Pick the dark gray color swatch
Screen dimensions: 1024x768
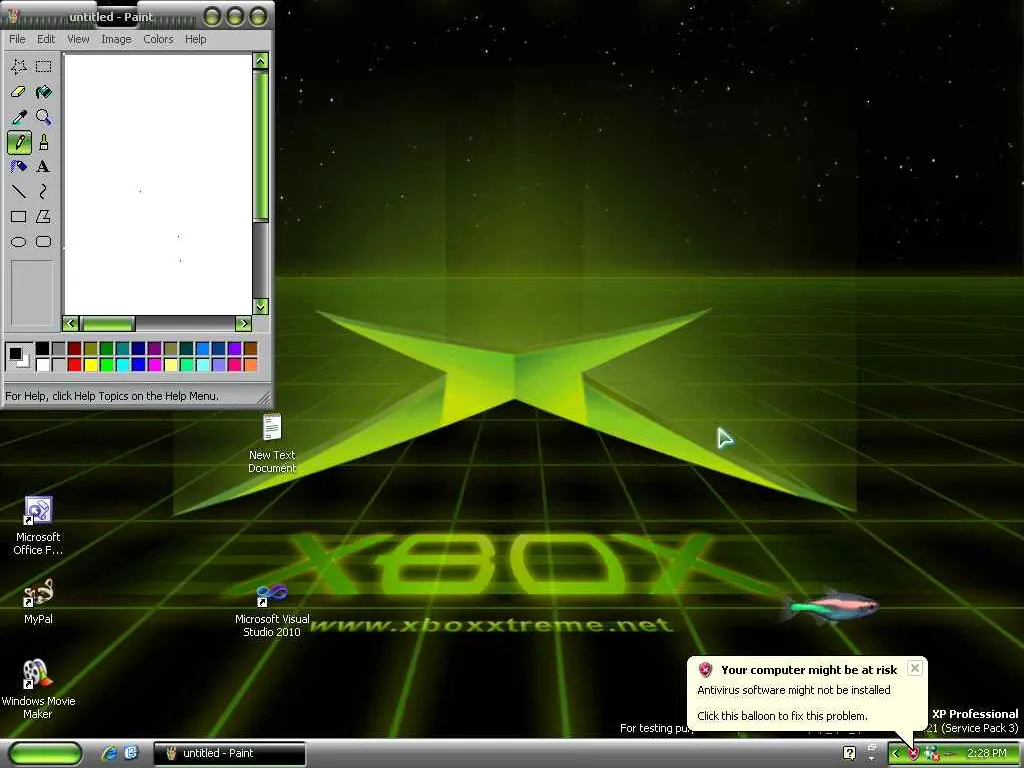pyautogui.click(x=59, y=348)
